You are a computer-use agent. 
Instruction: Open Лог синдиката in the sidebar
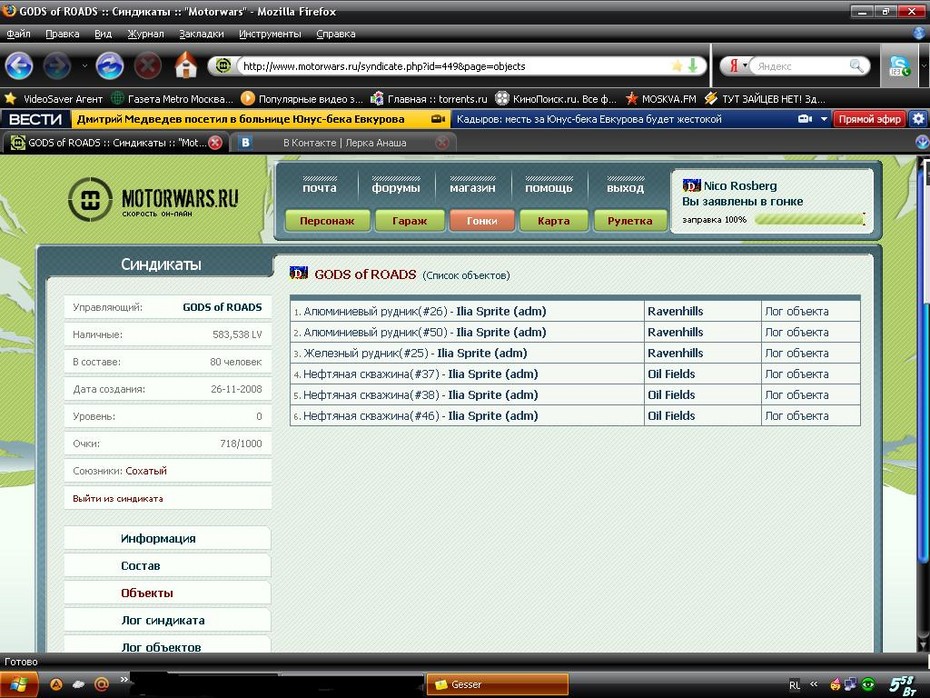(x=167, y=620)
